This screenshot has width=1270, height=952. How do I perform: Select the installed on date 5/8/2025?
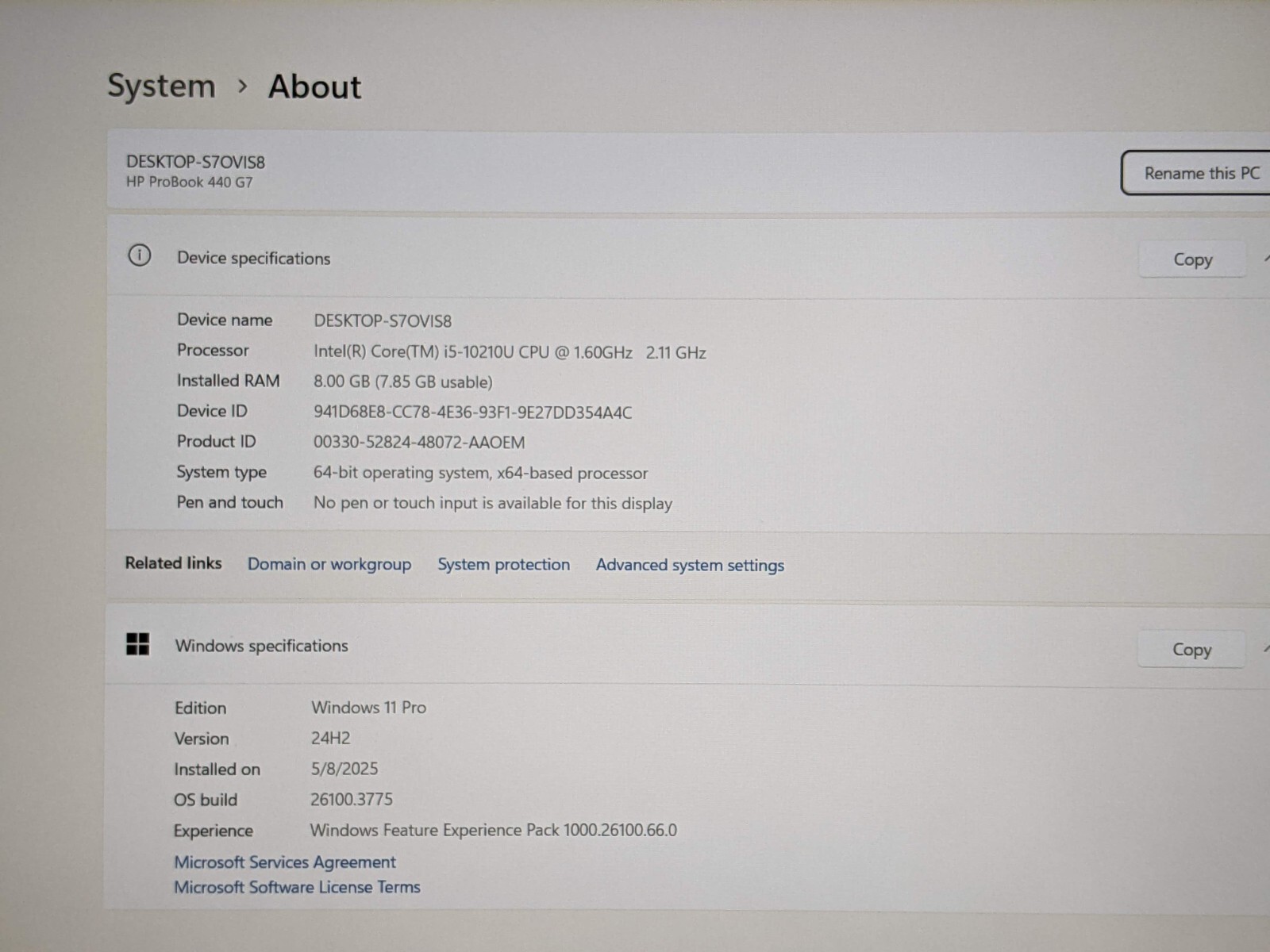(x=344, y=769)
